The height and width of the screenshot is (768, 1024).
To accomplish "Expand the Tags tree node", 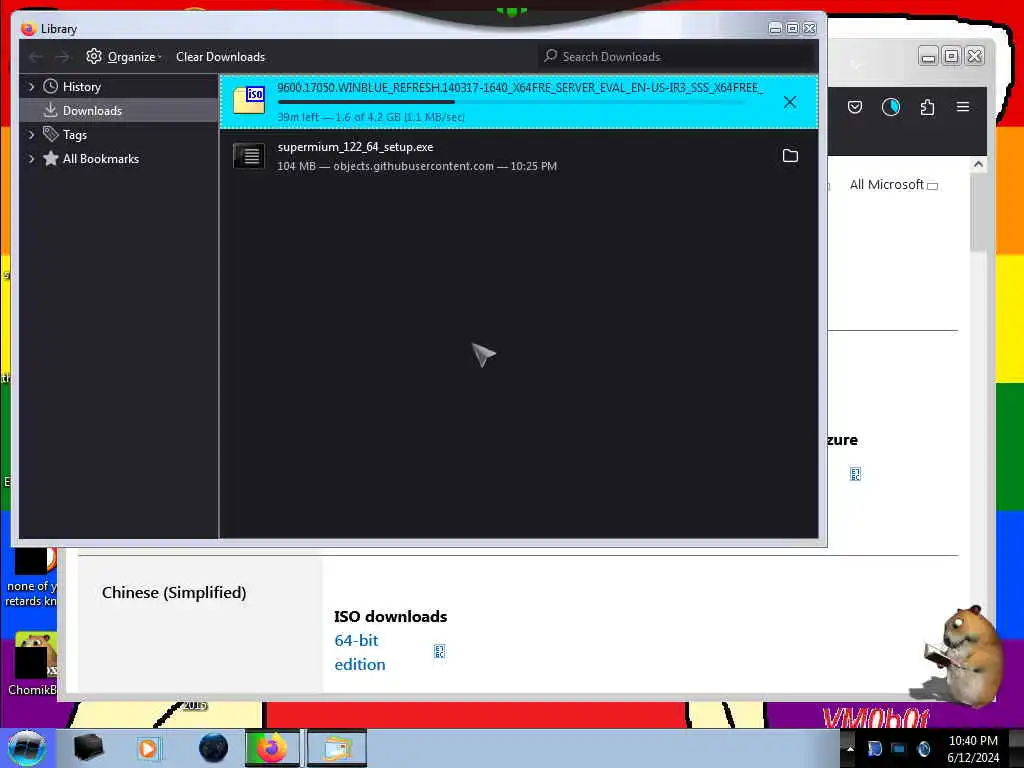I will (x=31, y=135).
